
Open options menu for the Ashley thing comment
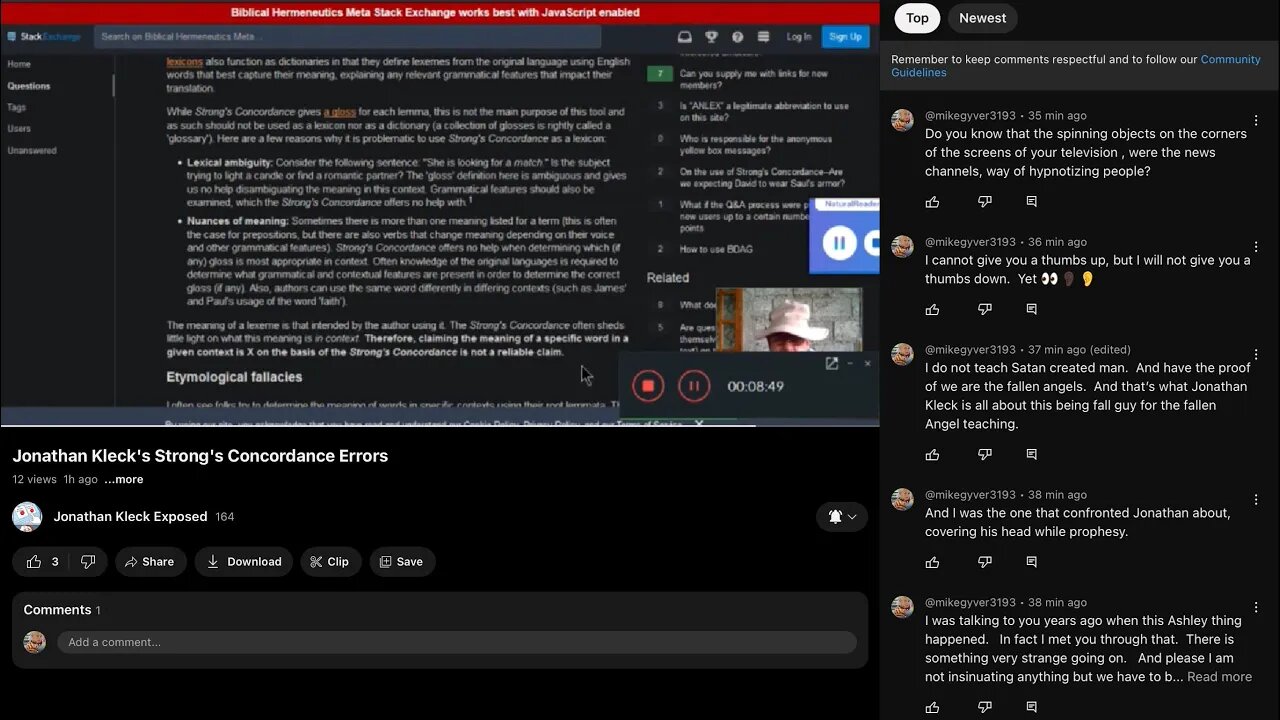(x=1257, y=608)
